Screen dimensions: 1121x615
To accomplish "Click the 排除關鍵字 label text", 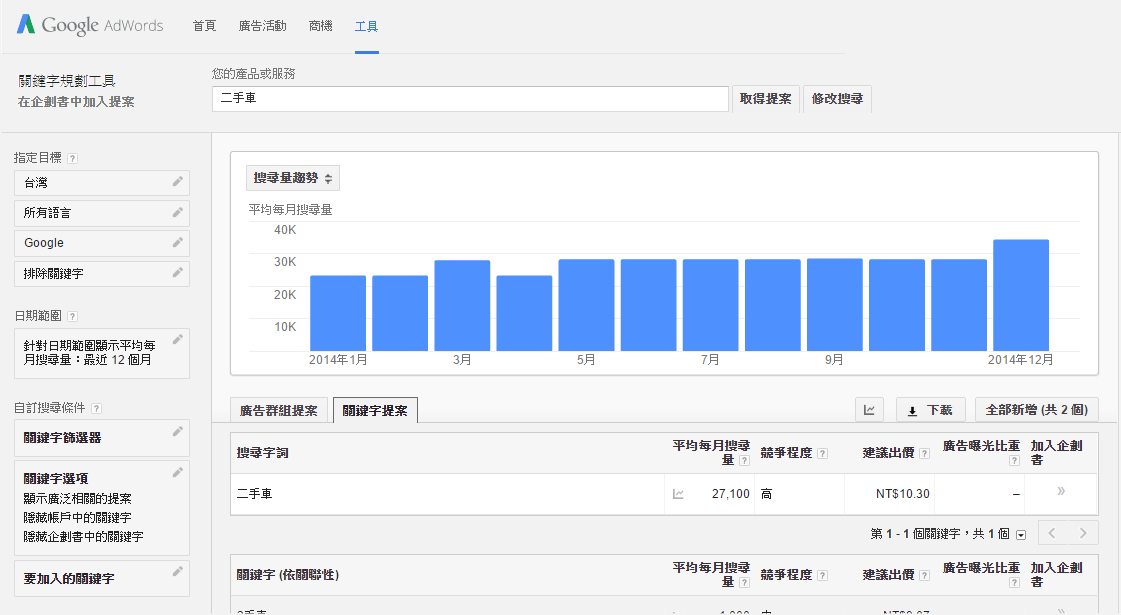I will pos(54,274).
